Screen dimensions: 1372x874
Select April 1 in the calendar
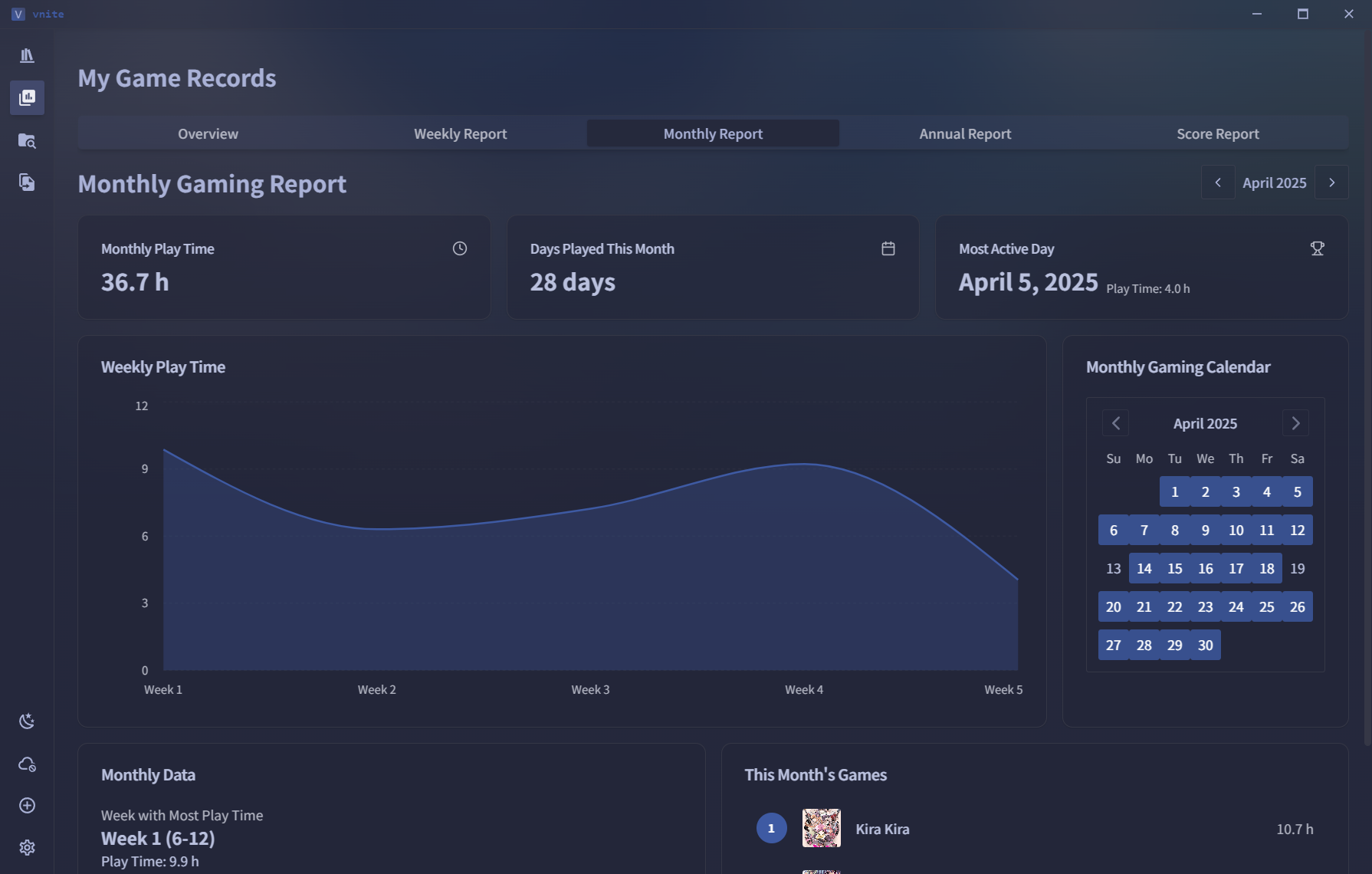[x=1175, y=491]
